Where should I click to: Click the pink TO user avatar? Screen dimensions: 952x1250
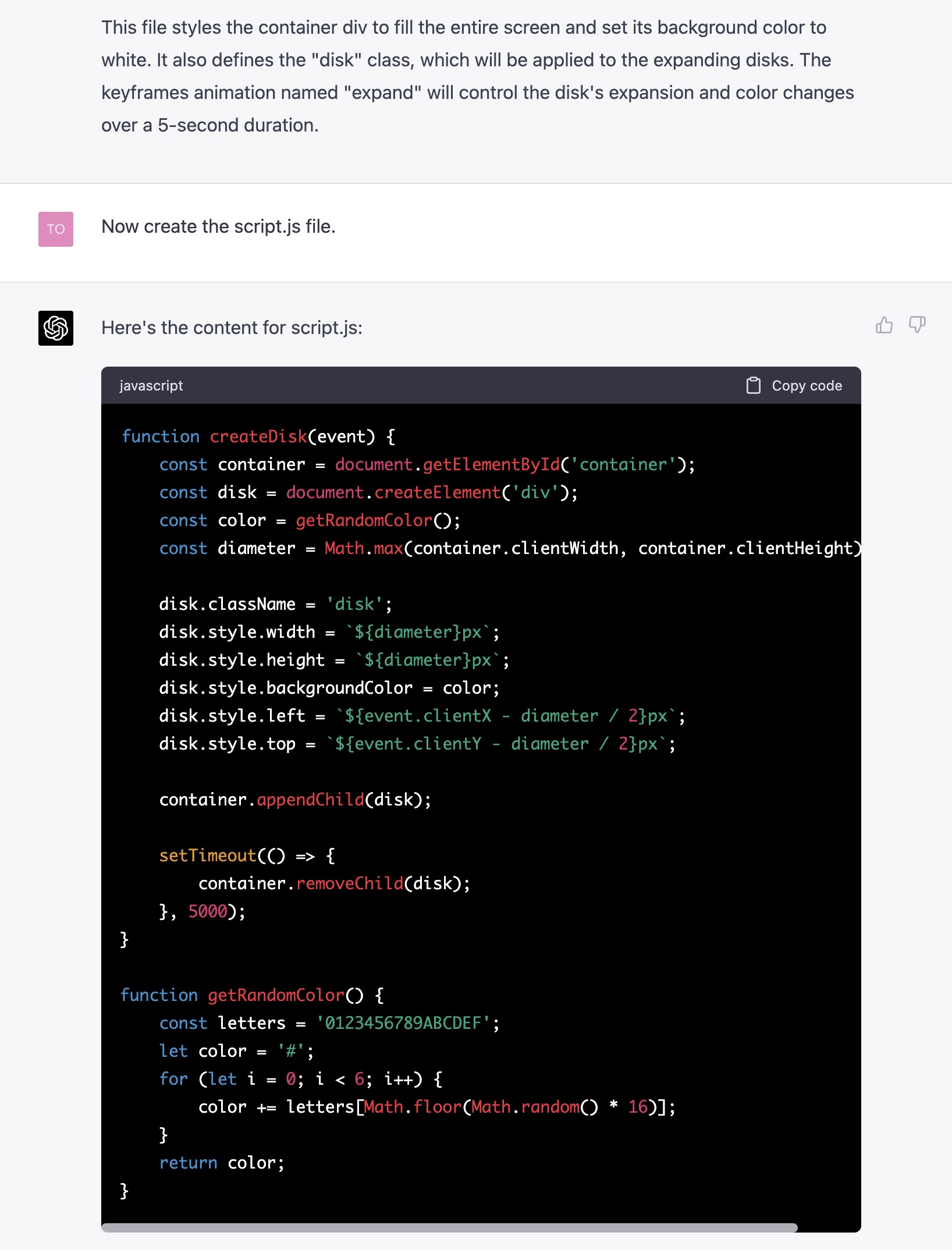pyautogui.click(x=56, y=229)
